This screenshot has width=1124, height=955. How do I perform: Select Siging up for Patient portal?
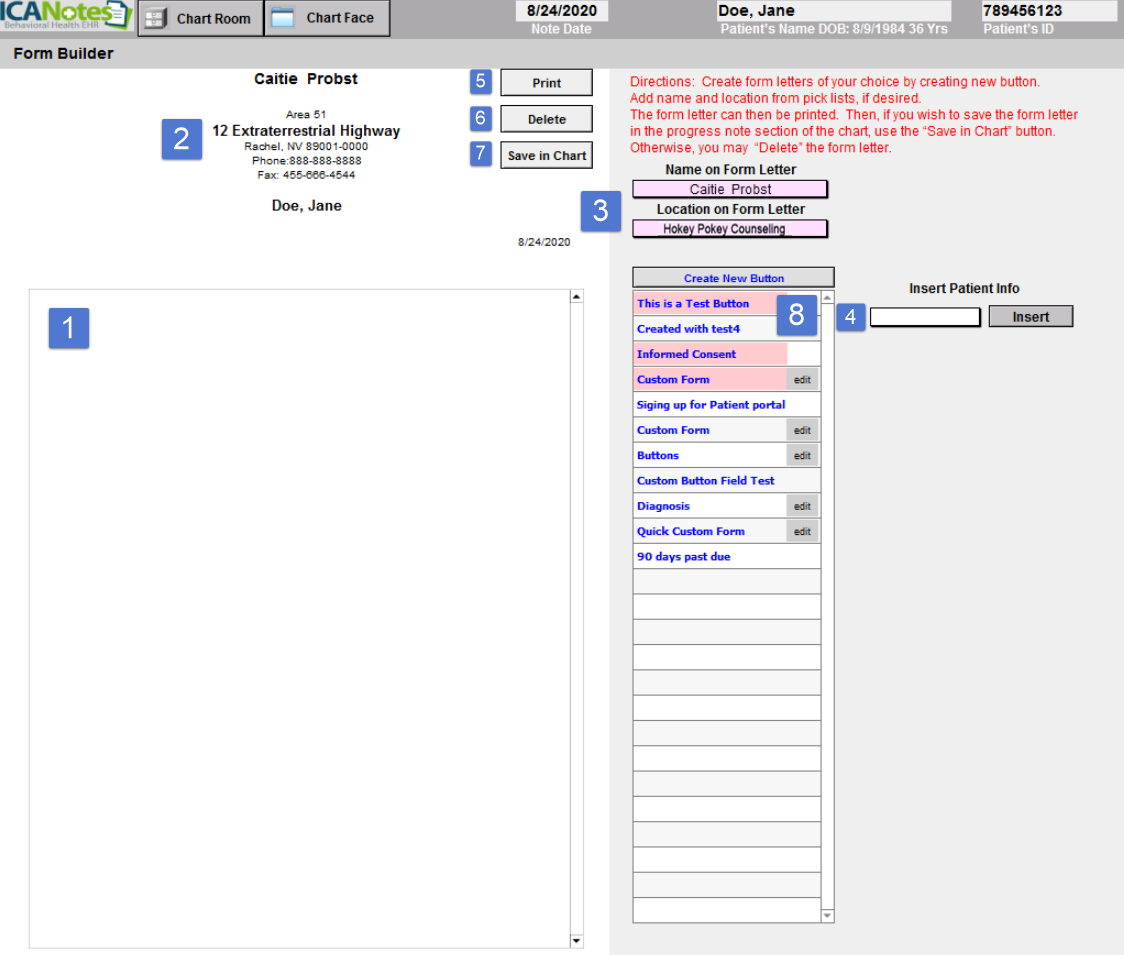[x=711, y=405]
